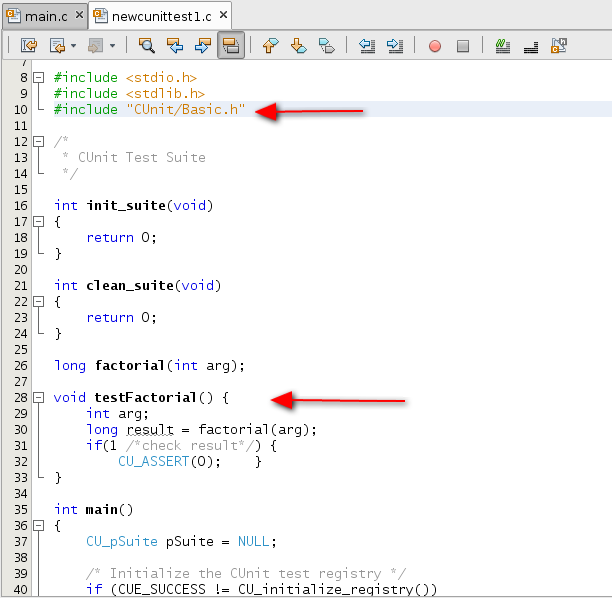Go to next bookmark
Screen dimensions: 612x598
tap(298, 45)
